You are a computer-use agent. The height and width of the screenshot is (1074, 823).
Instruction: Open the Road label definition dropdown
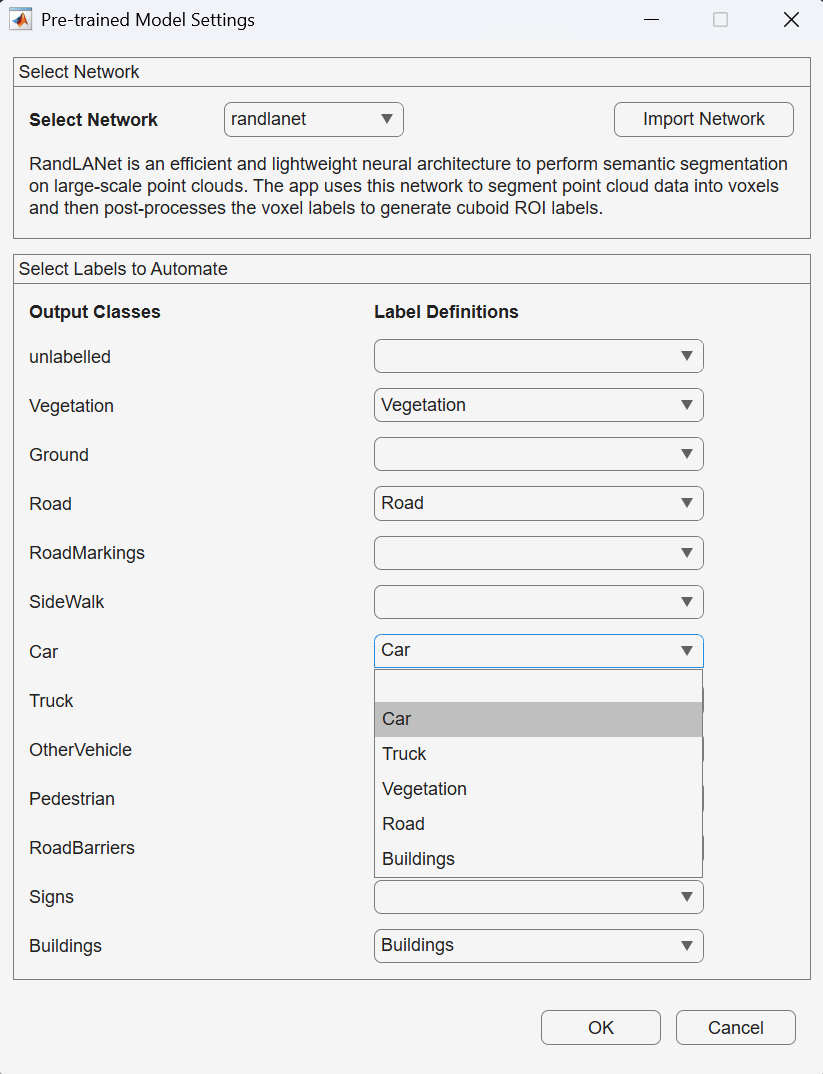[x=539, y=503]
